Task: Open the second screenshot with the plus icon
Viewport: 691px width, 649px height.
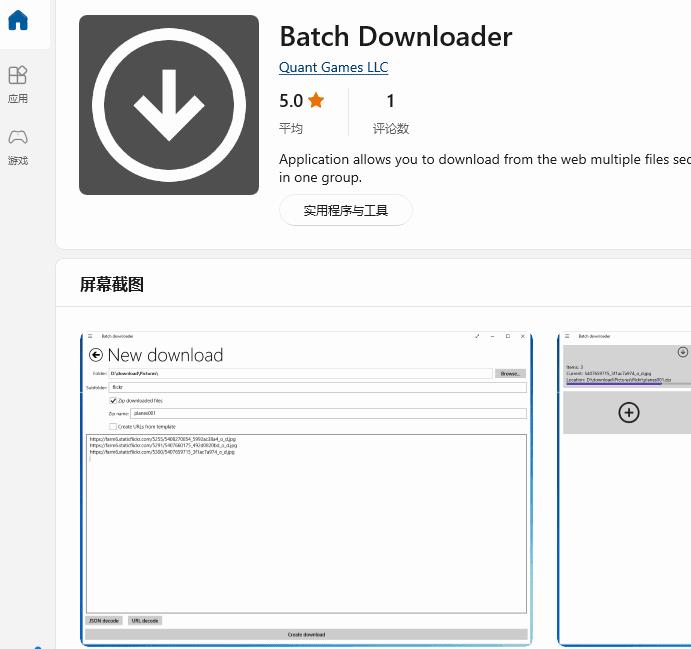Action: (625, 489)
